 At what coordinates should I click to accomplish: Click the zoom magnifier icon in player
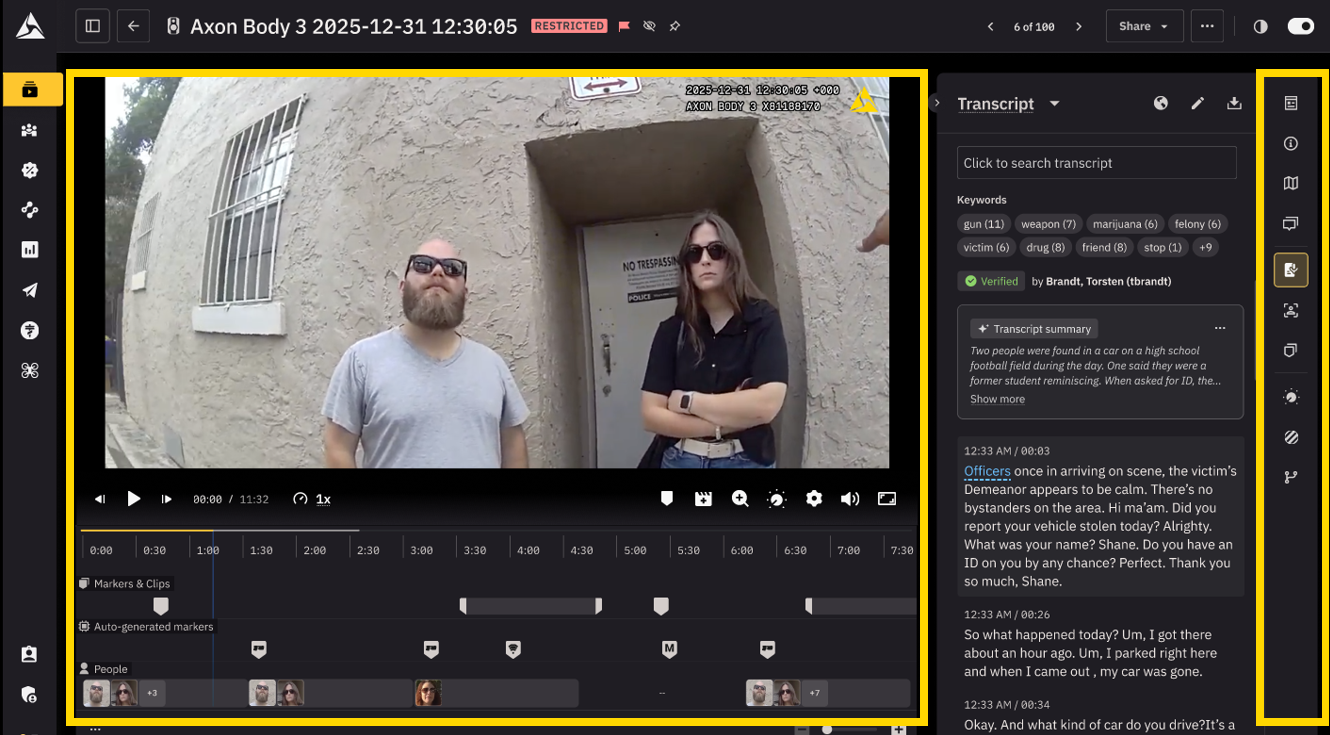(740, 499)
